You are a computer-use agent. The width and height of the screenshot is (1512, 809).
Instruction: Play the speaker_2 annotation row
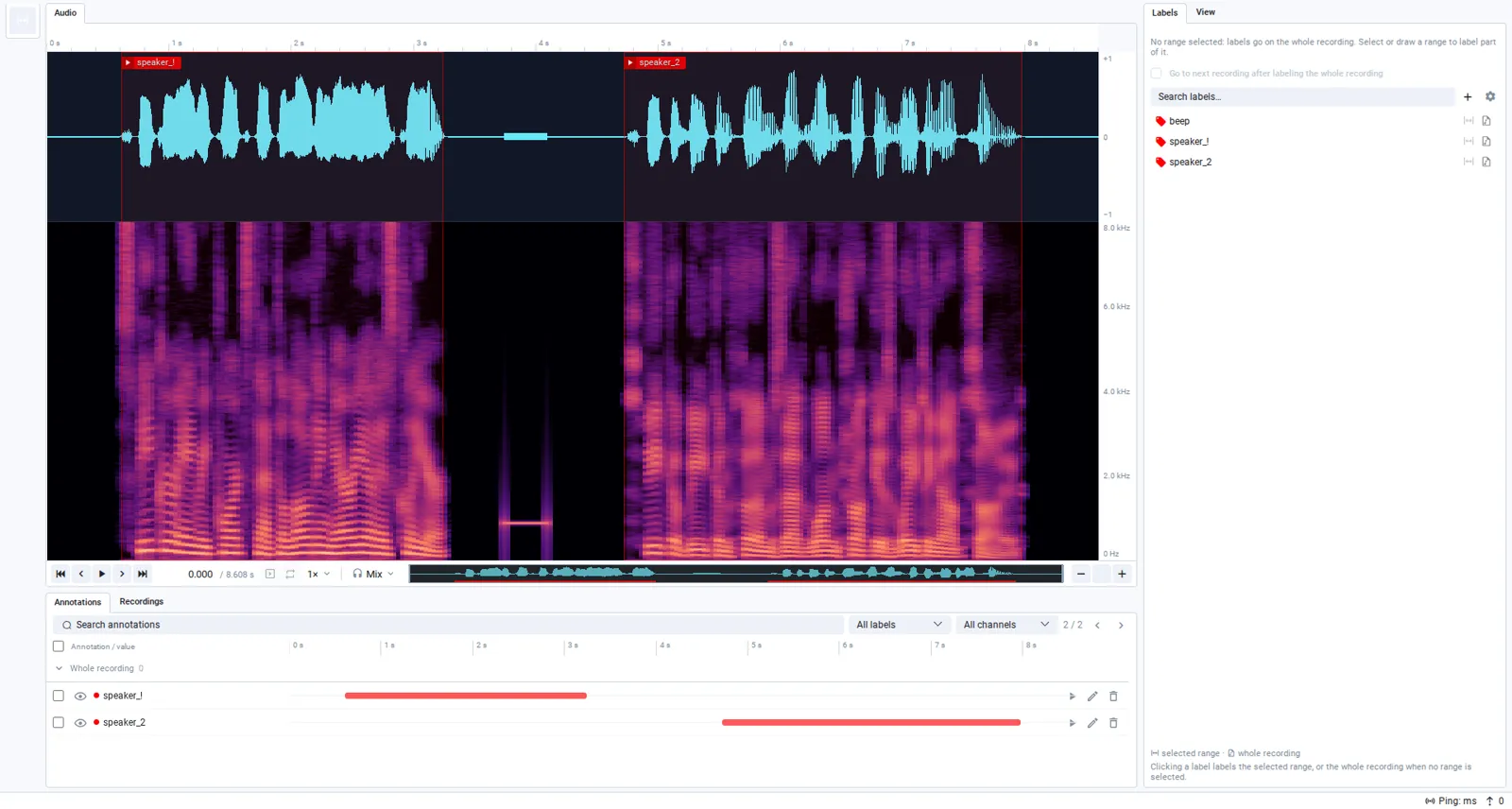tap(1072, 723)
